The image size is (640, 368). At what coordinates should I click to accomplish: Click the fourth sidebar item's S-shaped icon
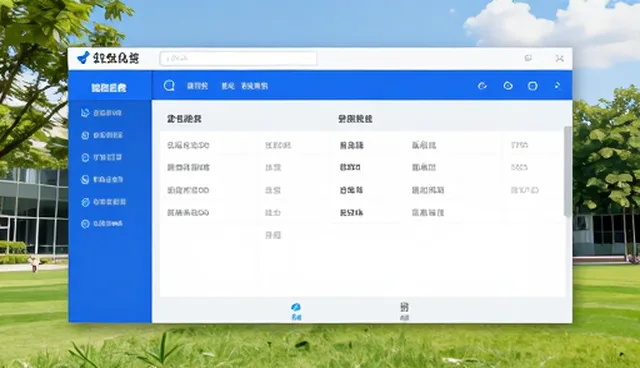click(x=85, y=180)
